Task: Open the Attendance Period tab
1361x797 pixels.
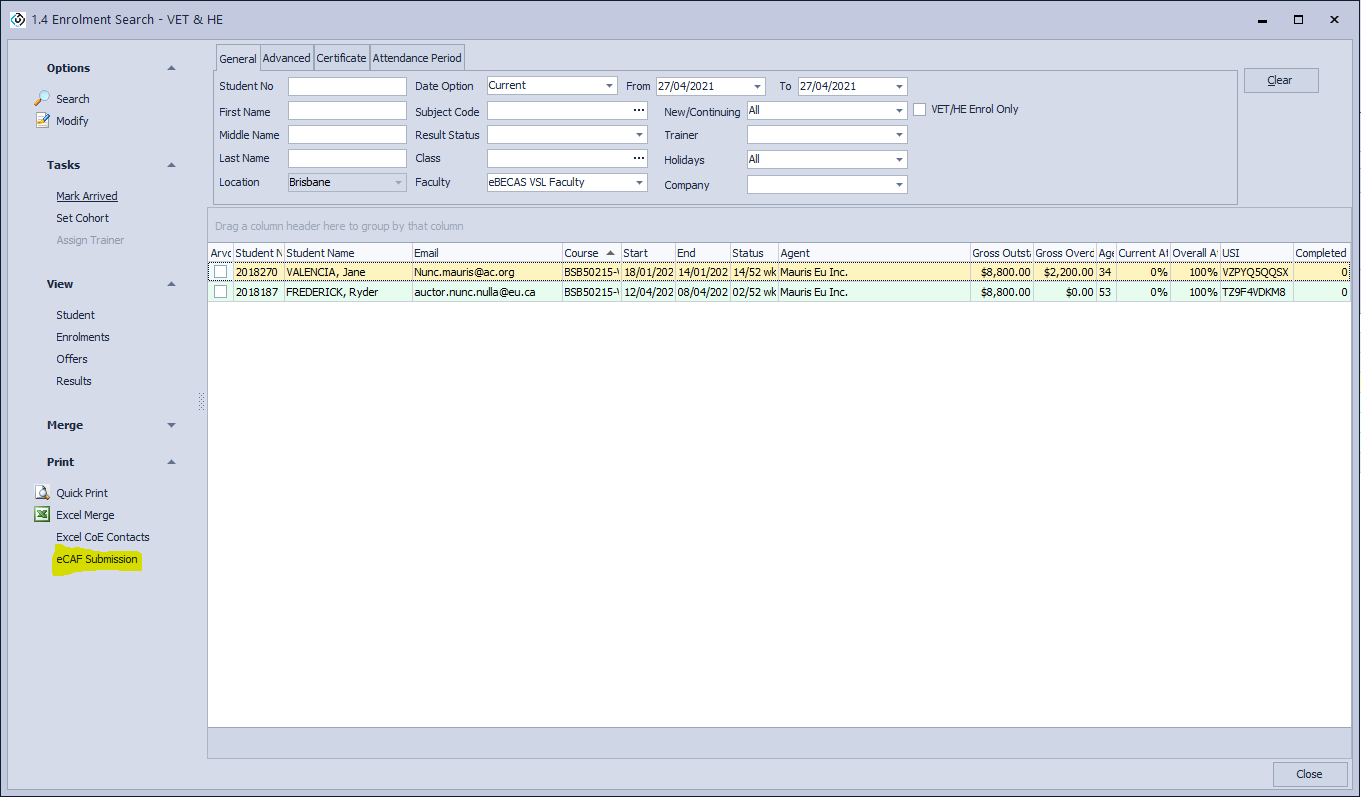Action: coord(417,58)
